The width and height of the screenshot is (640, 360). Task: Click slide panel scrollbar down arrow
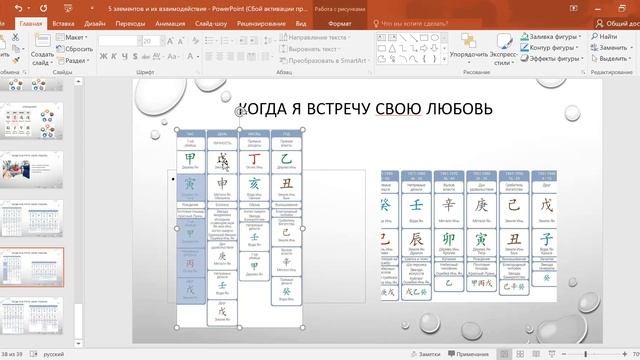click(78, 344)
